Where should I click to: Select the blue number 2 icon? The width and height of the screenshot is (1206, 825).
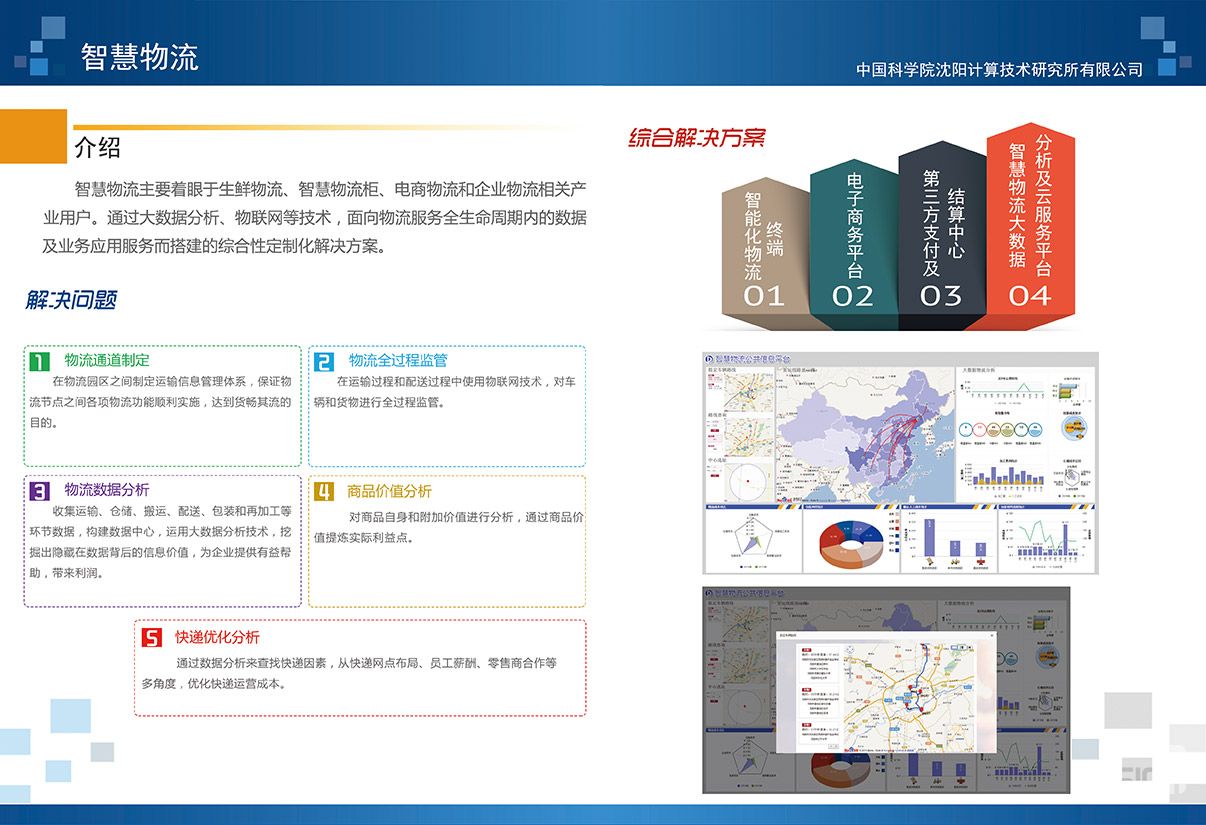coord(323,361)
